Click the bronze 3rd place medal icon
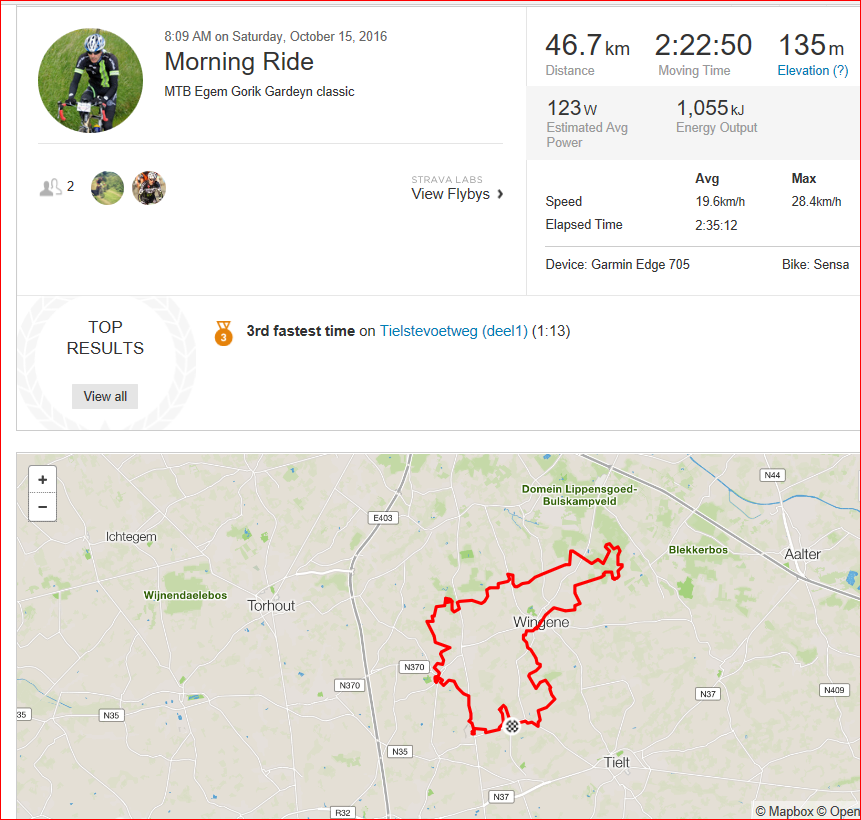The height and width of the screenshot is (820, 861). click(x=223, y=333)
